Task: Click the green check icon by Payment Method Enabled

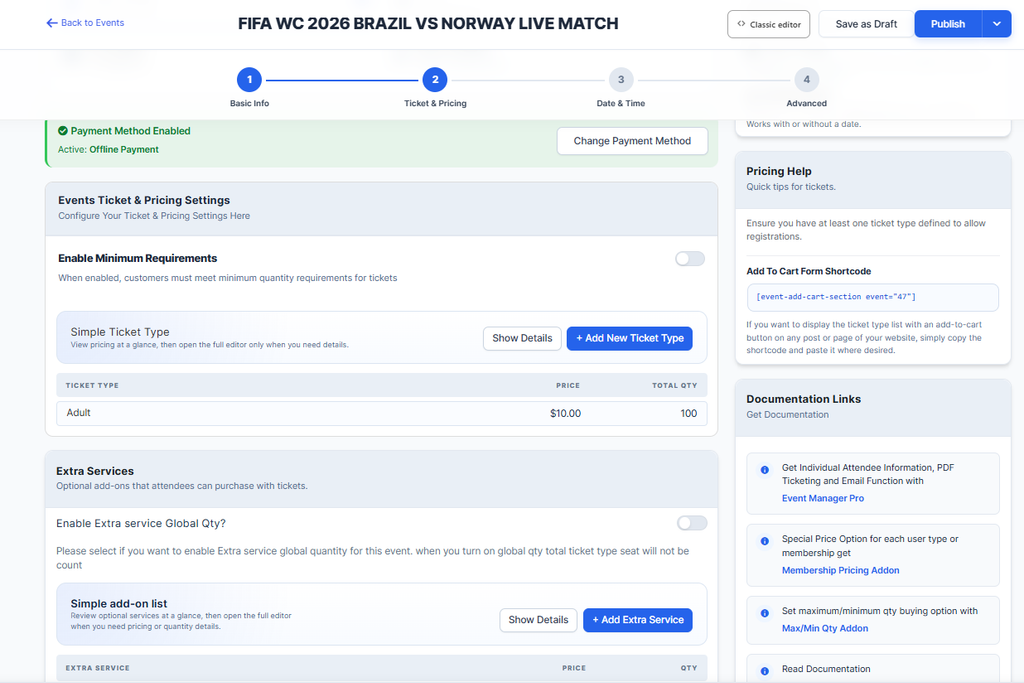Action: (63, 131)
